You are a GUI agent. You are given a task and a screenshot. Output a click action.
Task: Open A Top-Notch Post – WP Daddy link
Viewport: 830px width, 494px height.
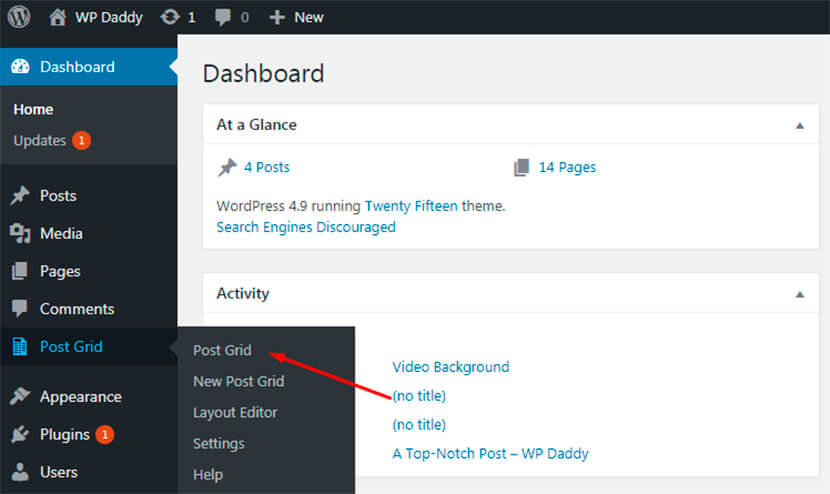coord(490,454)
